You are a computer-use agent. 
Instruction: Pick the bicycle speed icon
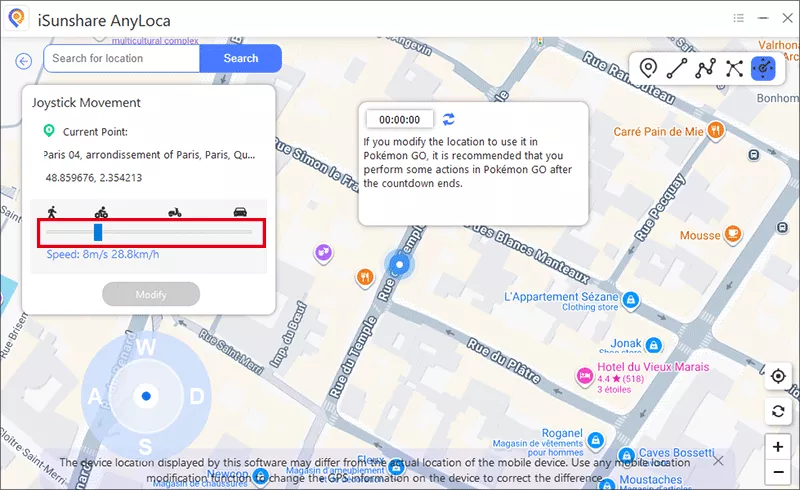[x=101, y=212]
